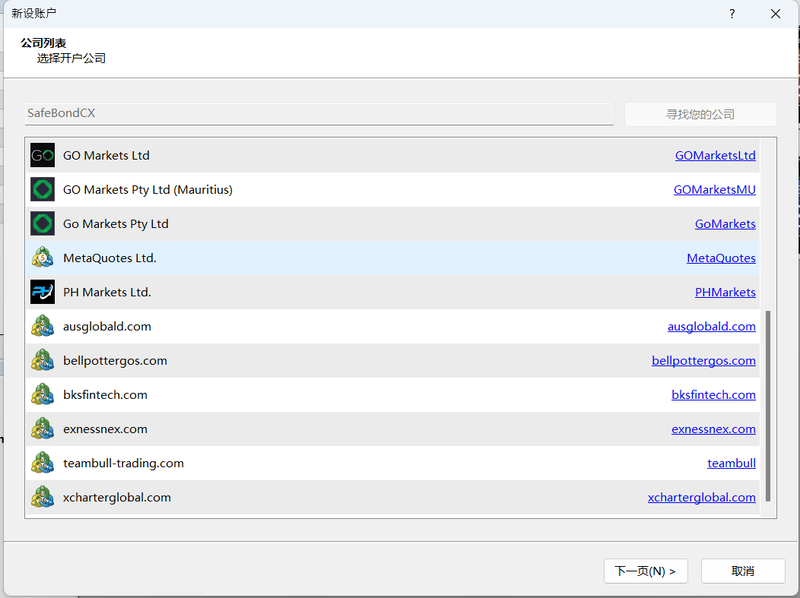This screenshot has height=598, width=800.
Task: Select the PH Markets Ltd. row
Action: (392, 292)
